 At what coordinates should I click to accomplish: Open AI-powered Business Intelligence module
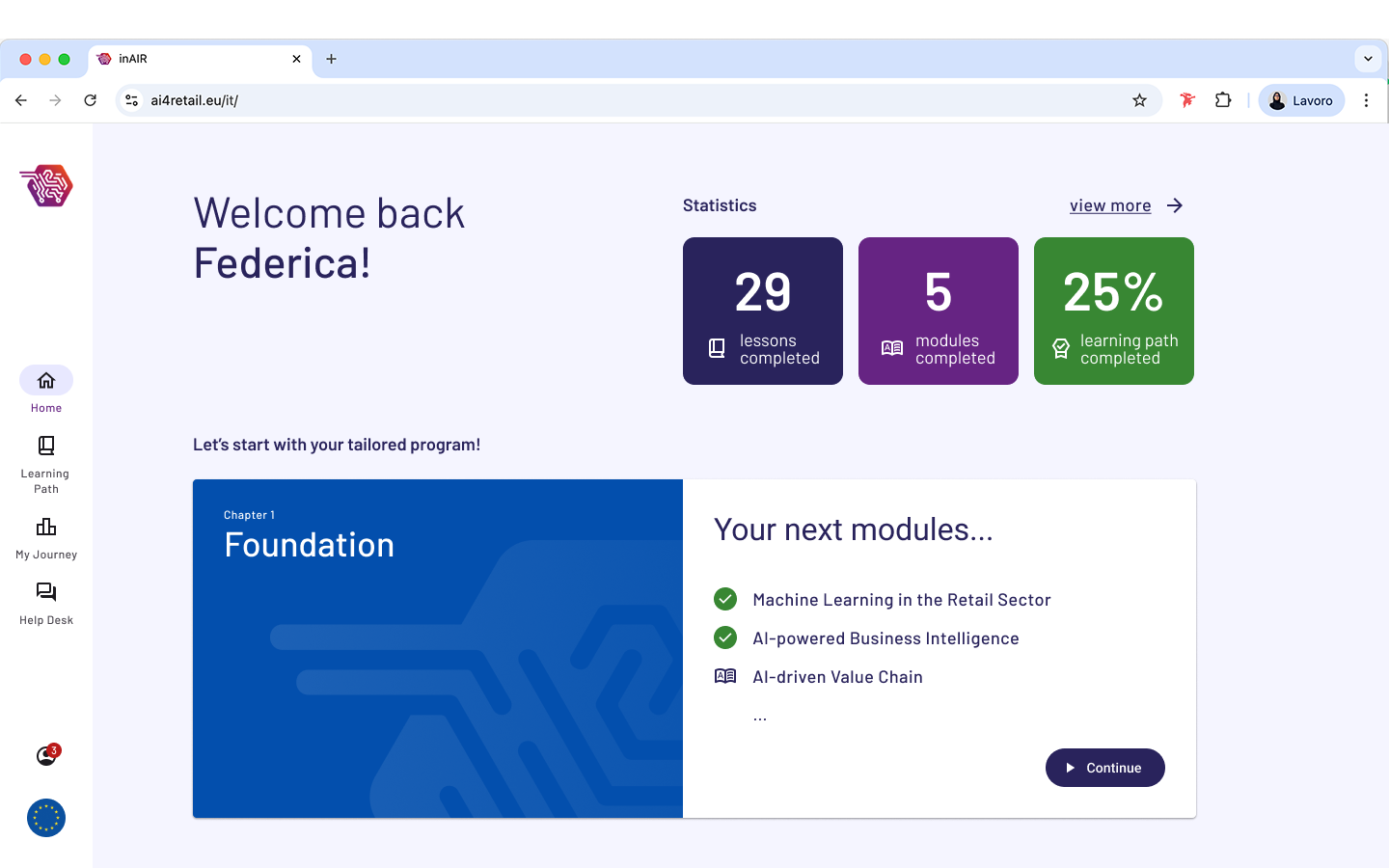(885, 638)
